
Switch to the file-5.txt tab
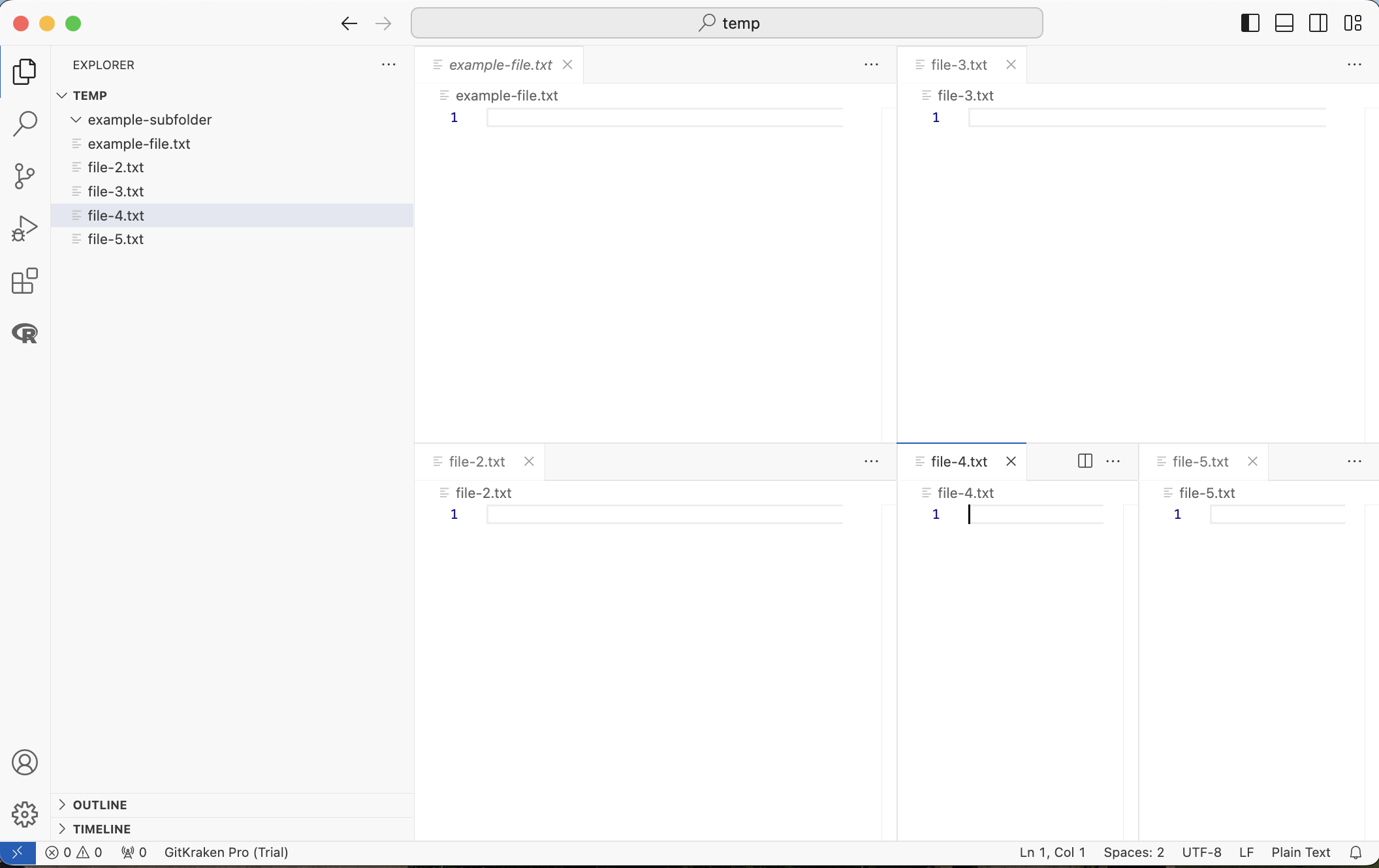(1200, 461)
